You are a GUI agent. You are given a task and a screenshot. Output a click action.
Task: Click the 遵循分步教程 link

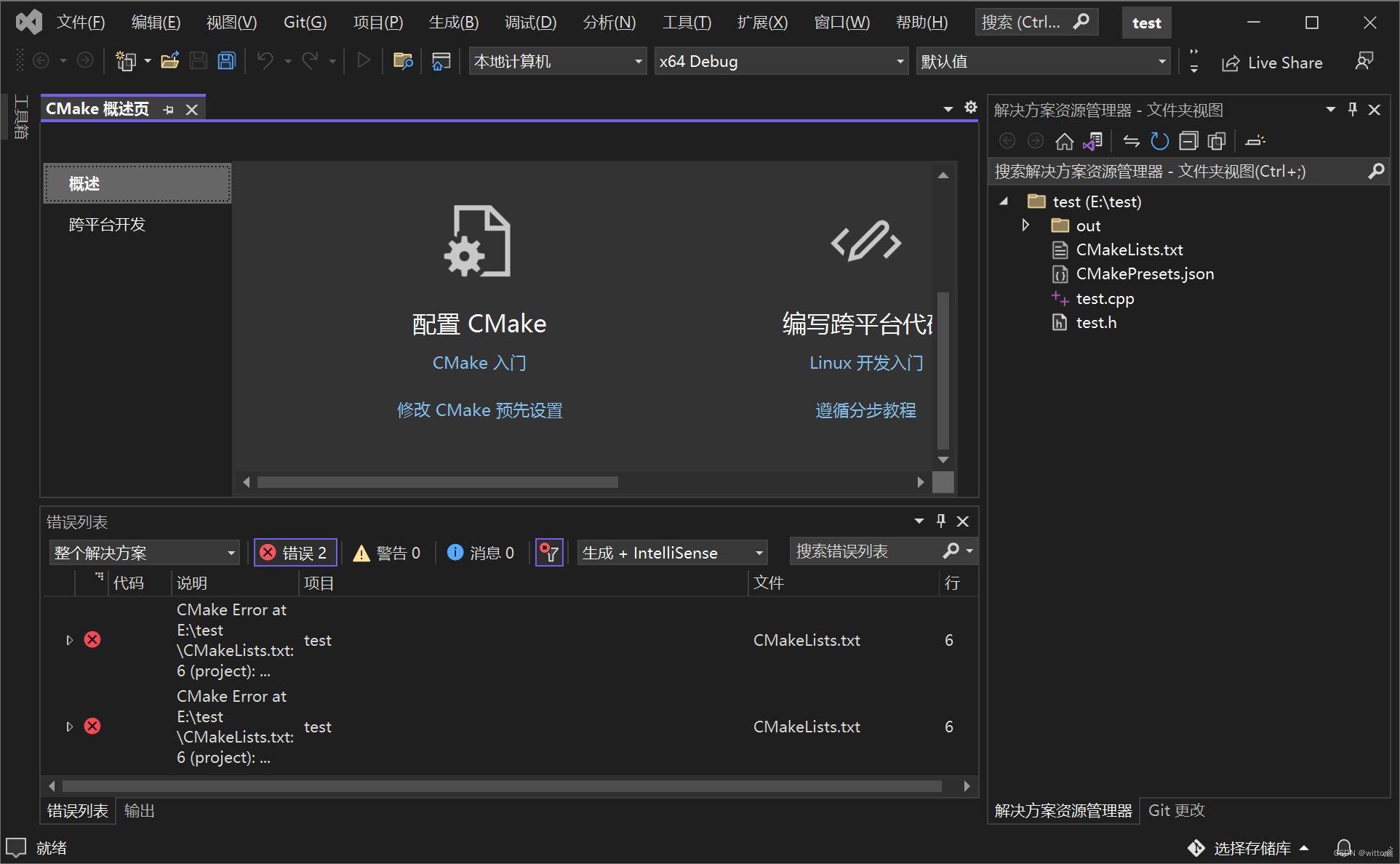pyautogui.click(x=865, y=410)
